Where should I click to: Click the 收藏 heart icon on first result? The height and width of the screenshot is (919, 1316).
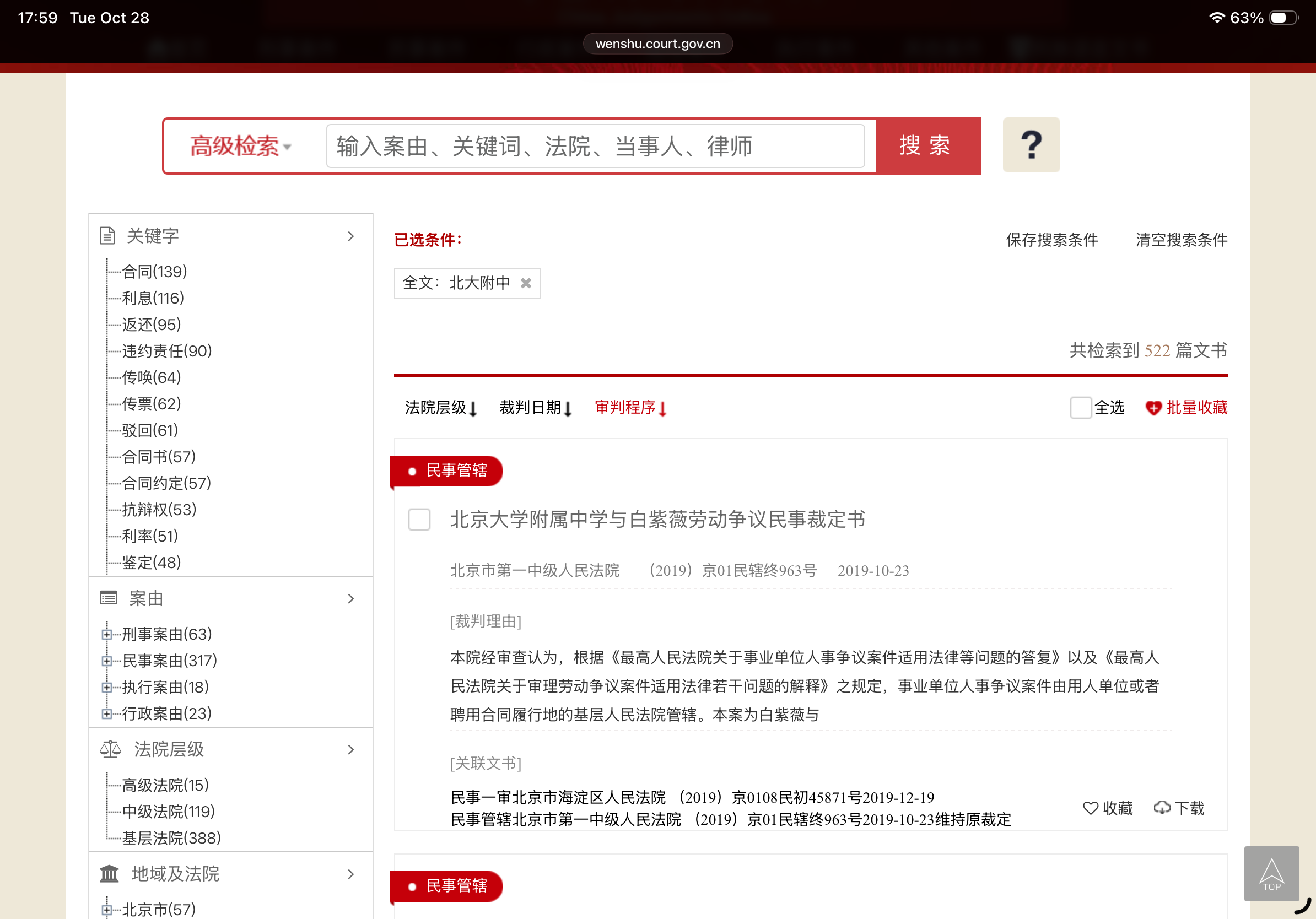(1090, 808)
